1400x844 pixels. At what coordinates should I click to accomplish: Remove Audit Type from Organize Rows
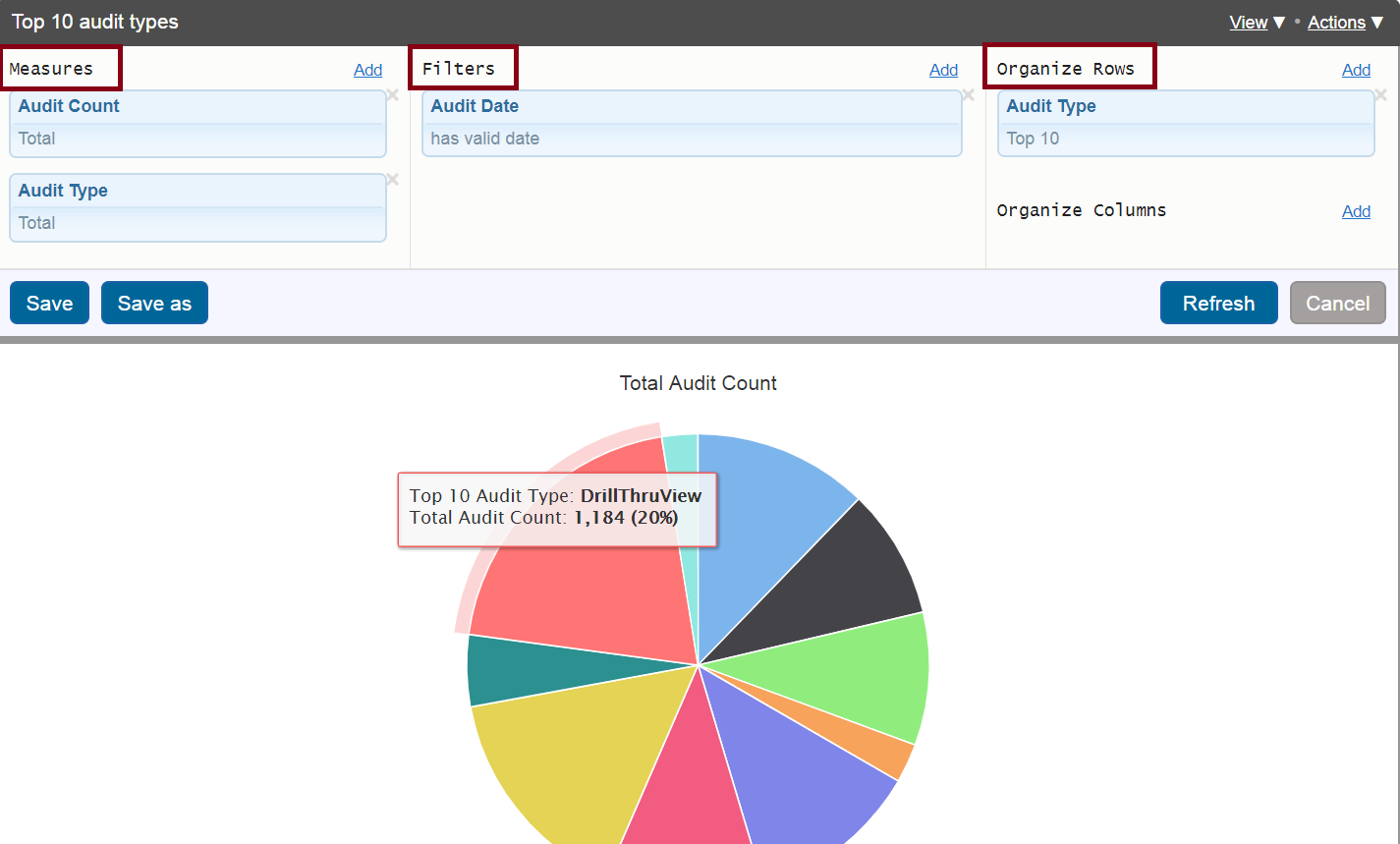point(1380,95)
